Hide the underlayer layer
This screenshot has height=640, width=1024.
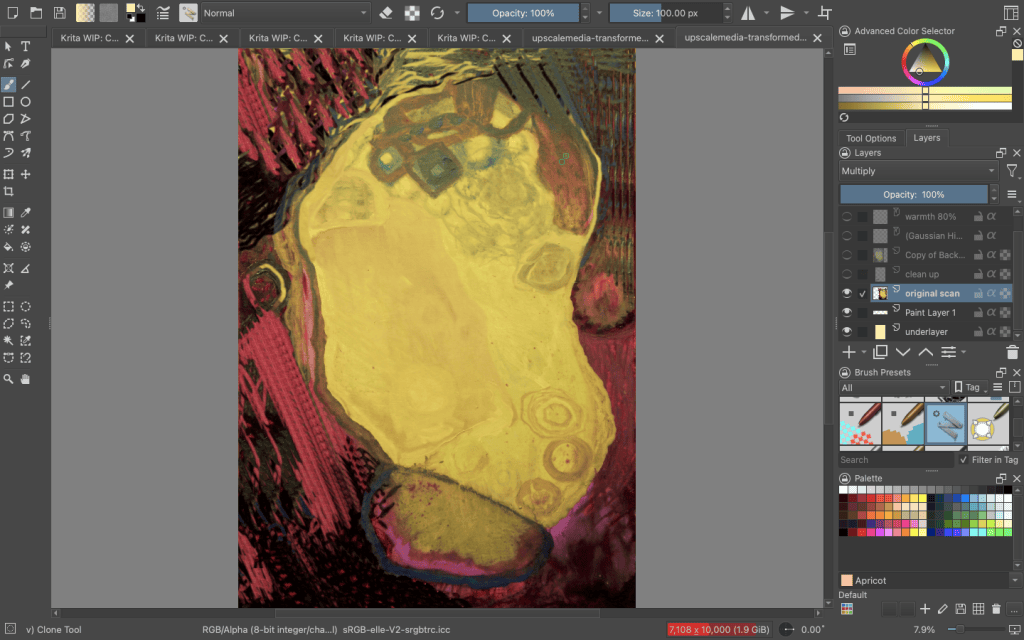click(847, 331)
